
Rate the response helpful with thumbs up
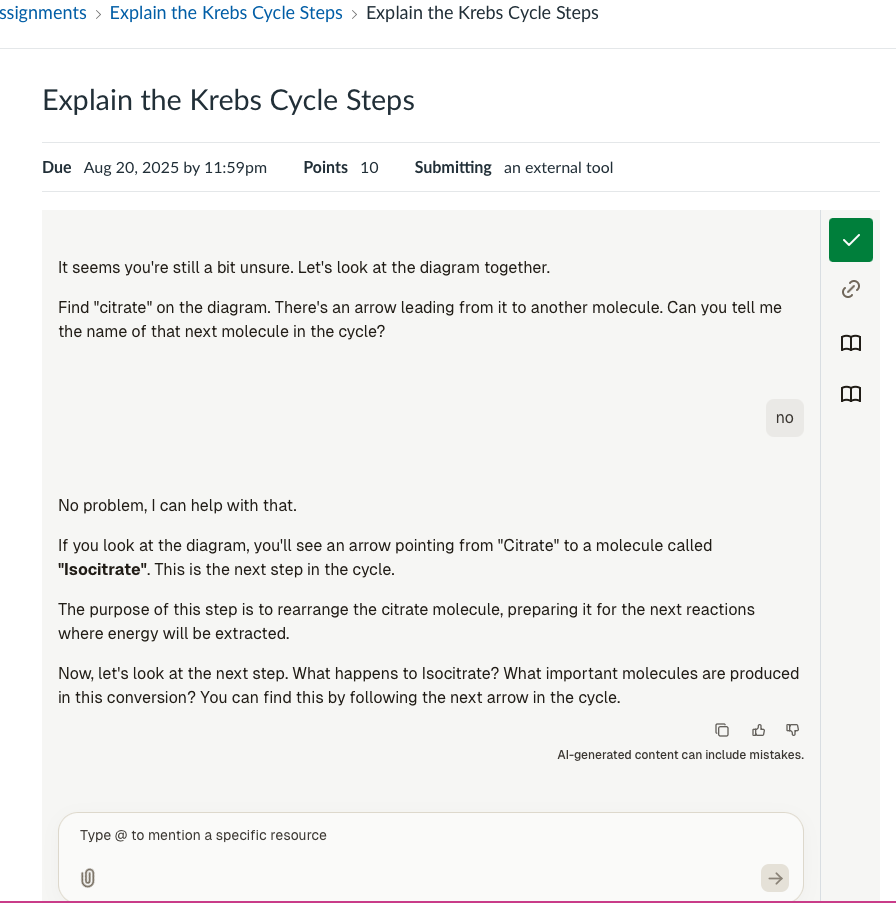758,730
